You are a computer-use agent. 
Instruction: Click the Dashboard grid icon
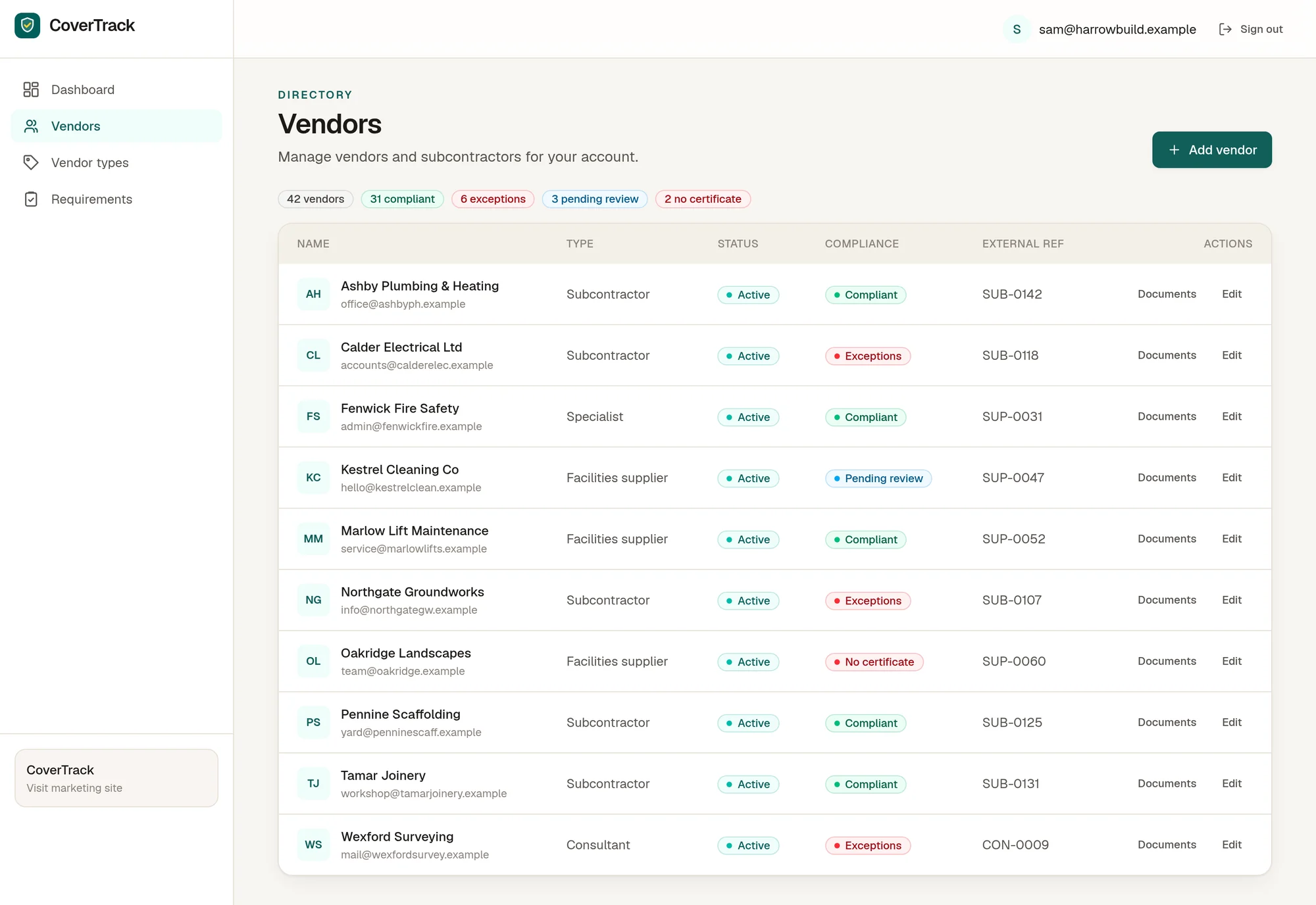[x=31, y=89]
